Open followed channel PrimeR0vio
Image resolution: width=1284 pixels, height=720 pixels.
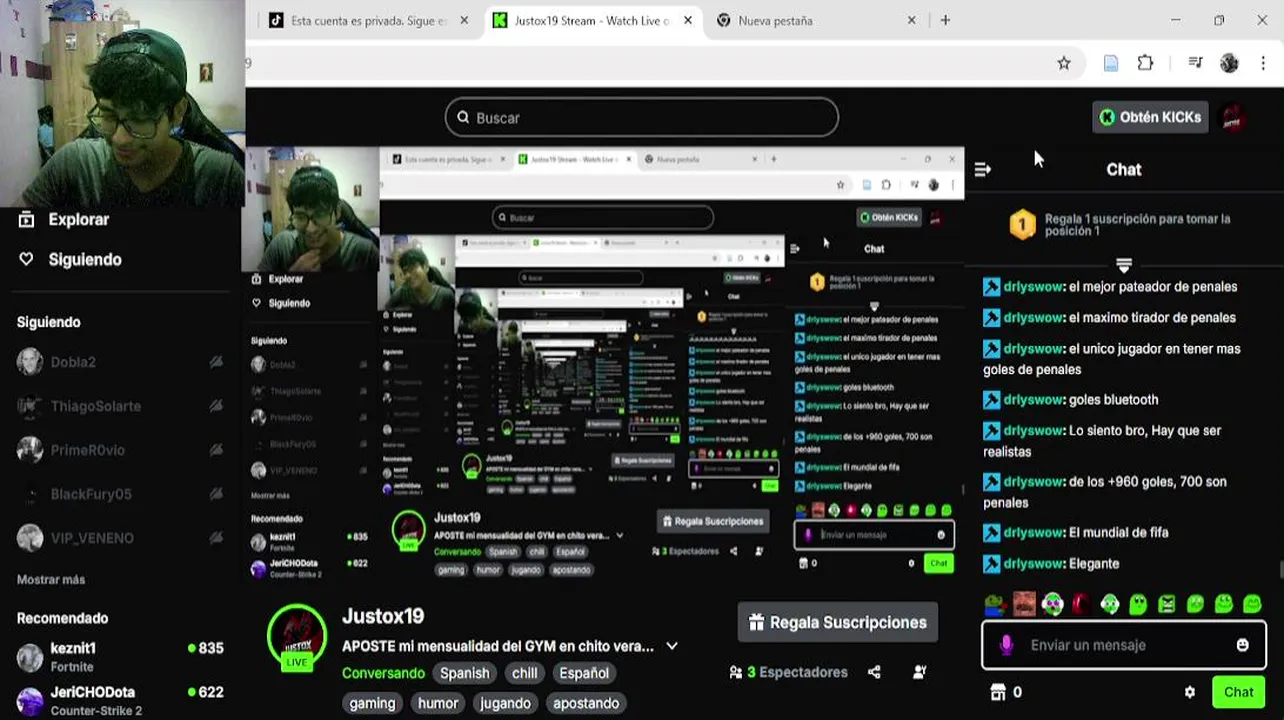pyautogui.click(x=120, y=450)
